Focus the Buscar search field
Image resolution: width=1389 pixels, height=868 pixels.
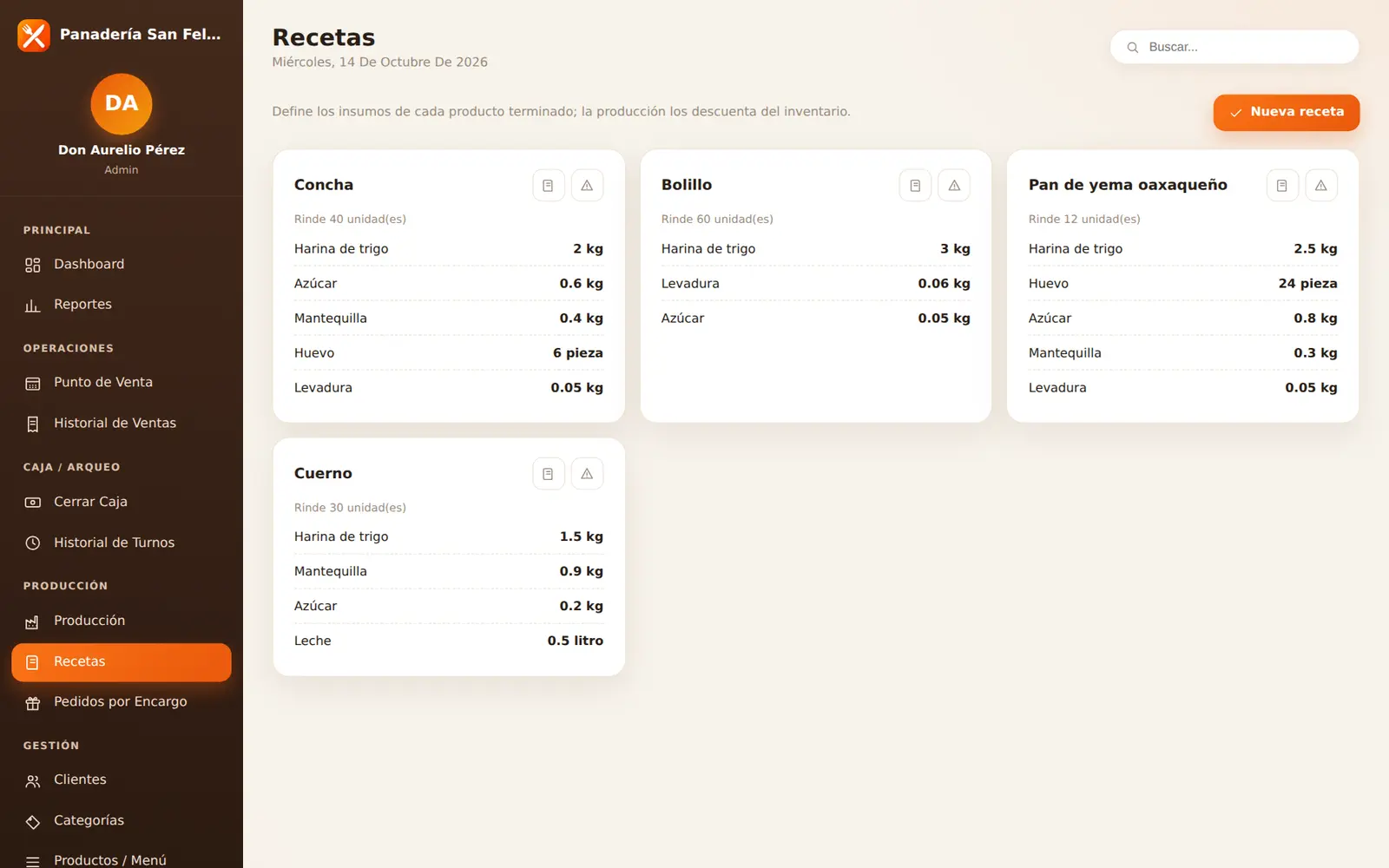click(1234, 47)
